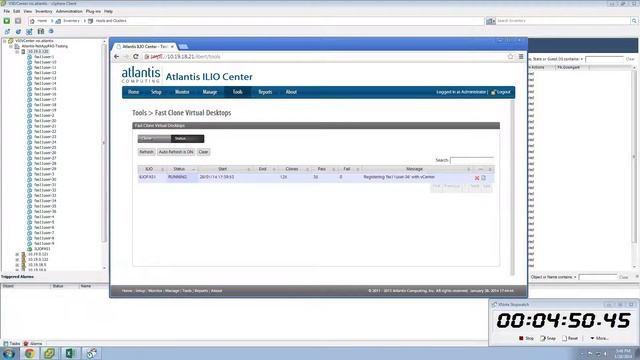Open the Windows Start button

(x=9, y=353)
